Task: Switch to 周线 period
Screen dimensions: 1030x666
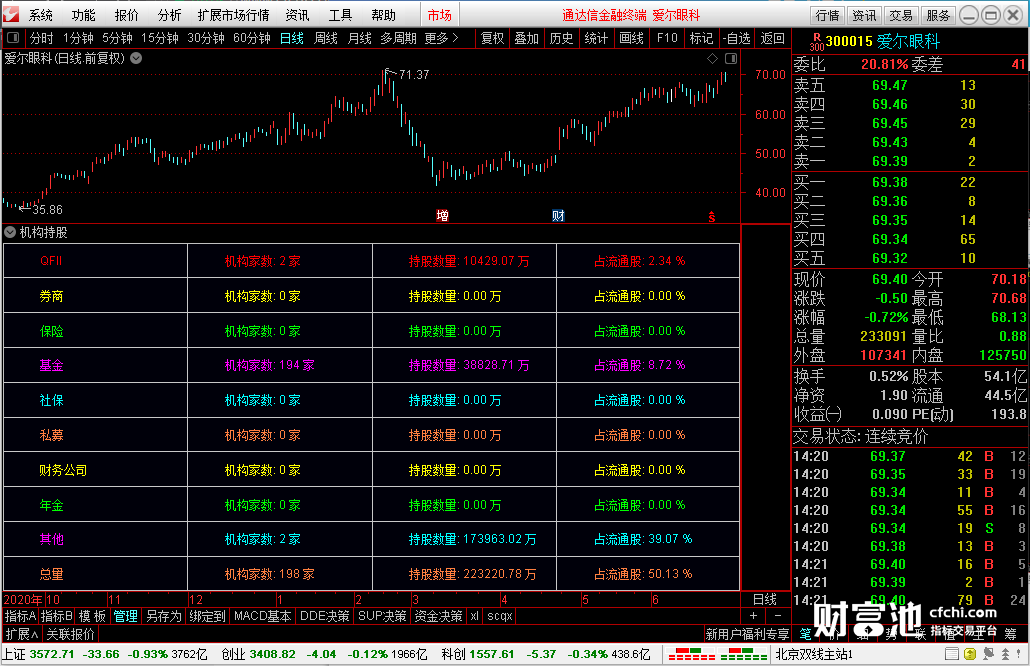Action: click(x=326, y=38)
